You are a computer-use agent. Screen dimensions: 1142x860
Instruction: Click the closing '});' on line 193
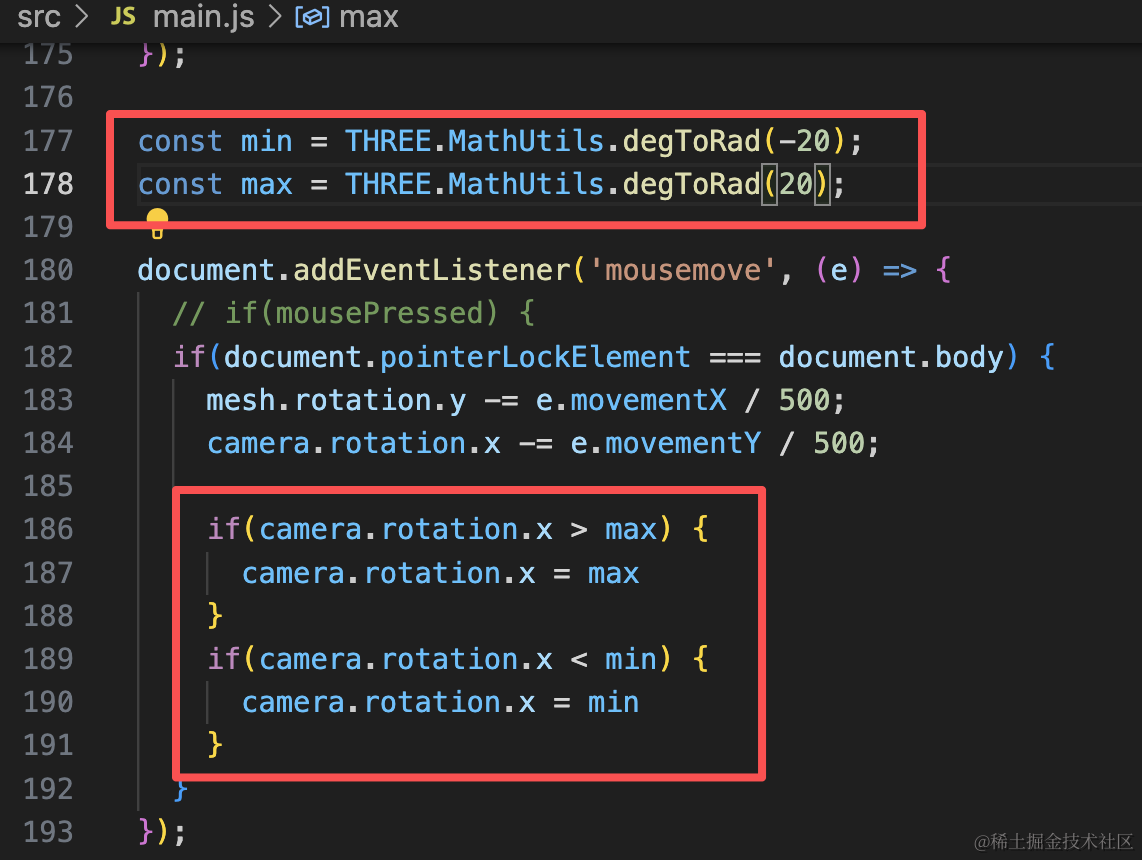click(162, 832)
